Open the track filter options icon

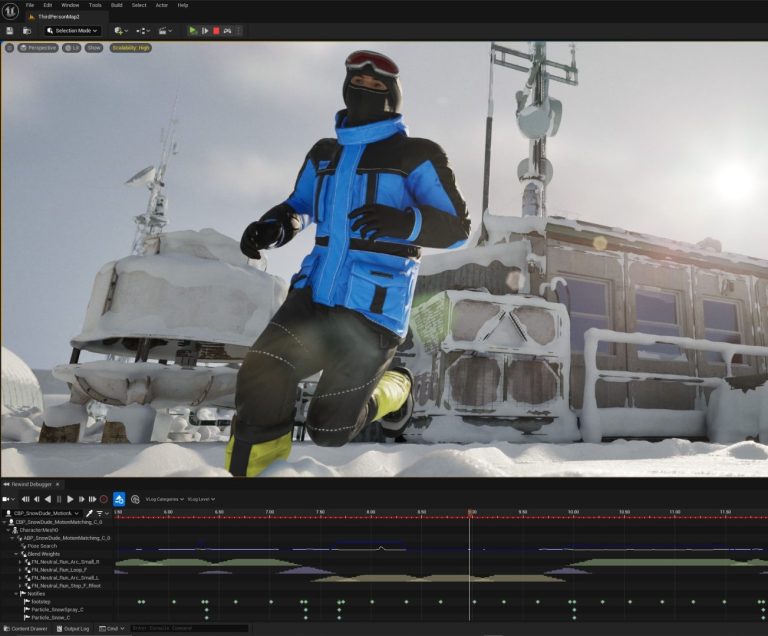tap(102, 513)
